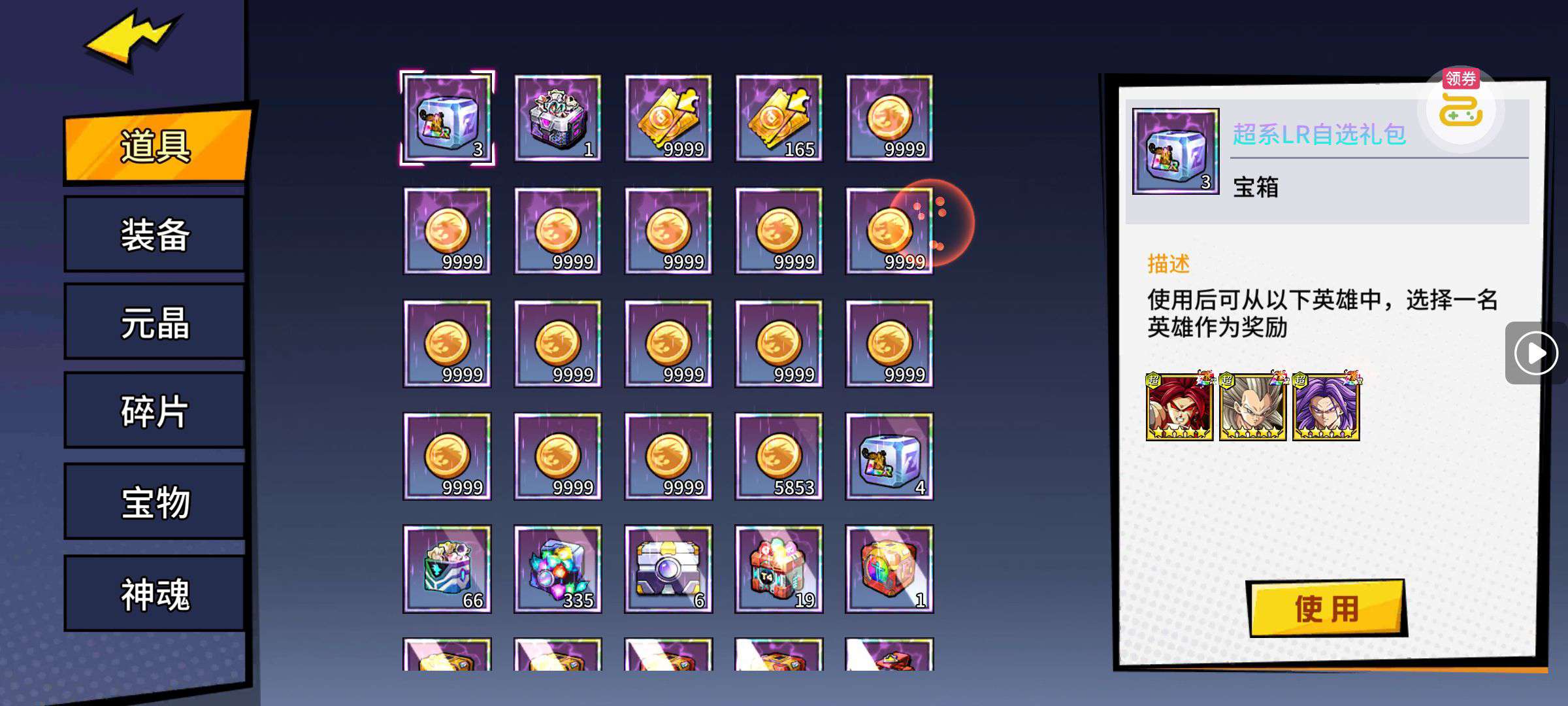Click the purple-haired hero reward portrait

click(x=1326, y=407)
